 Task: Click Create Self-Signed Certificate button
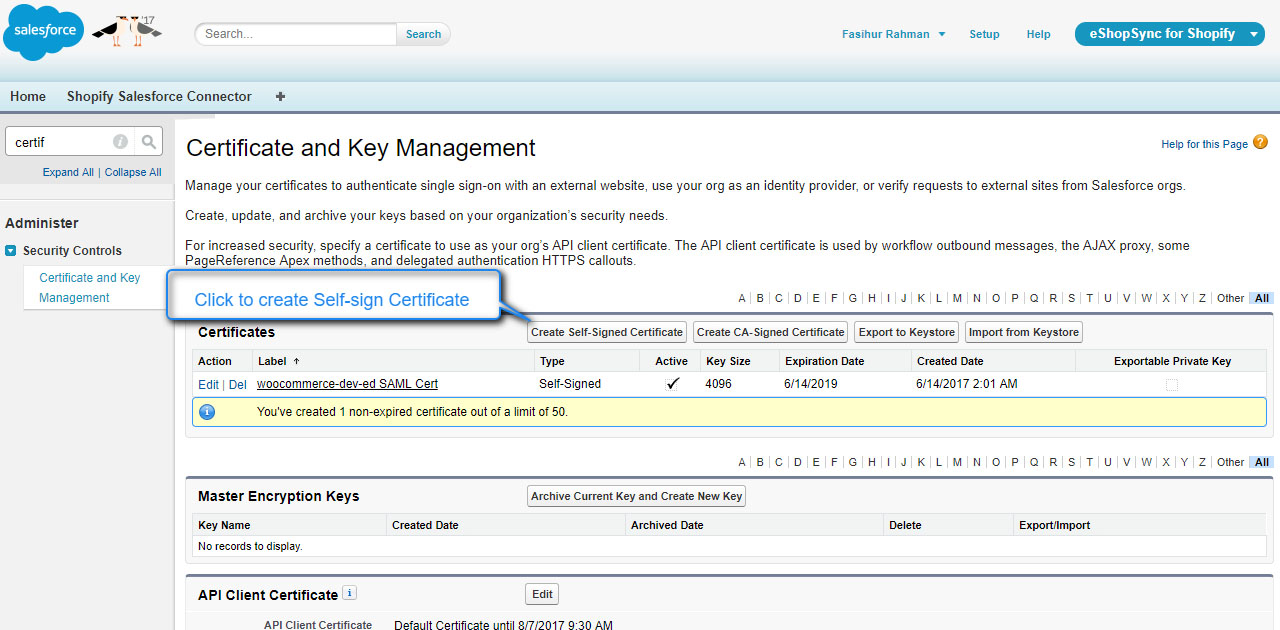(607, 332)
